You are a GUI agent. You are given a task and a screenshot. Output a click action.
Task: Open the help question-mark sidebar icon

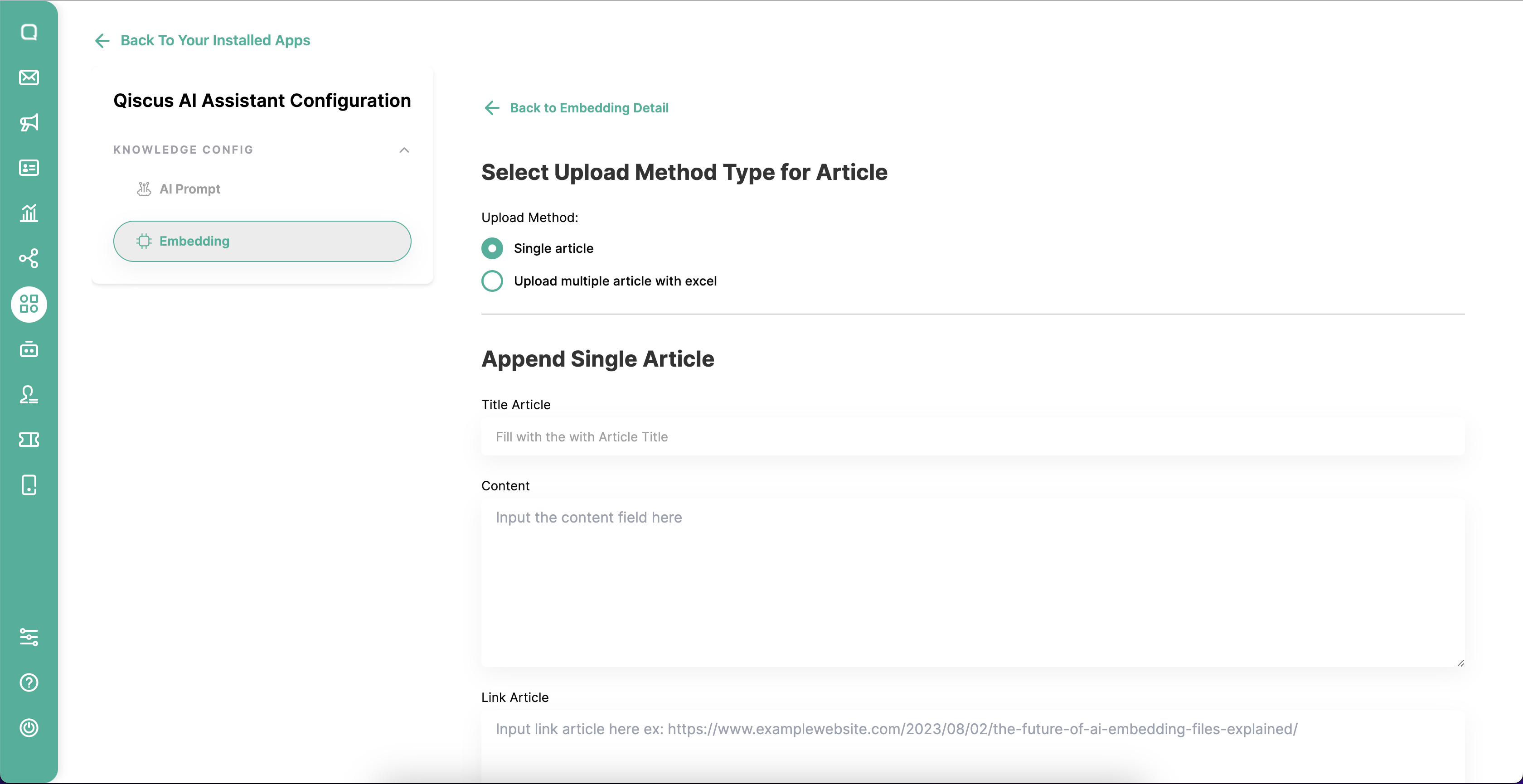pyautogui.click(x=29, y=682)
